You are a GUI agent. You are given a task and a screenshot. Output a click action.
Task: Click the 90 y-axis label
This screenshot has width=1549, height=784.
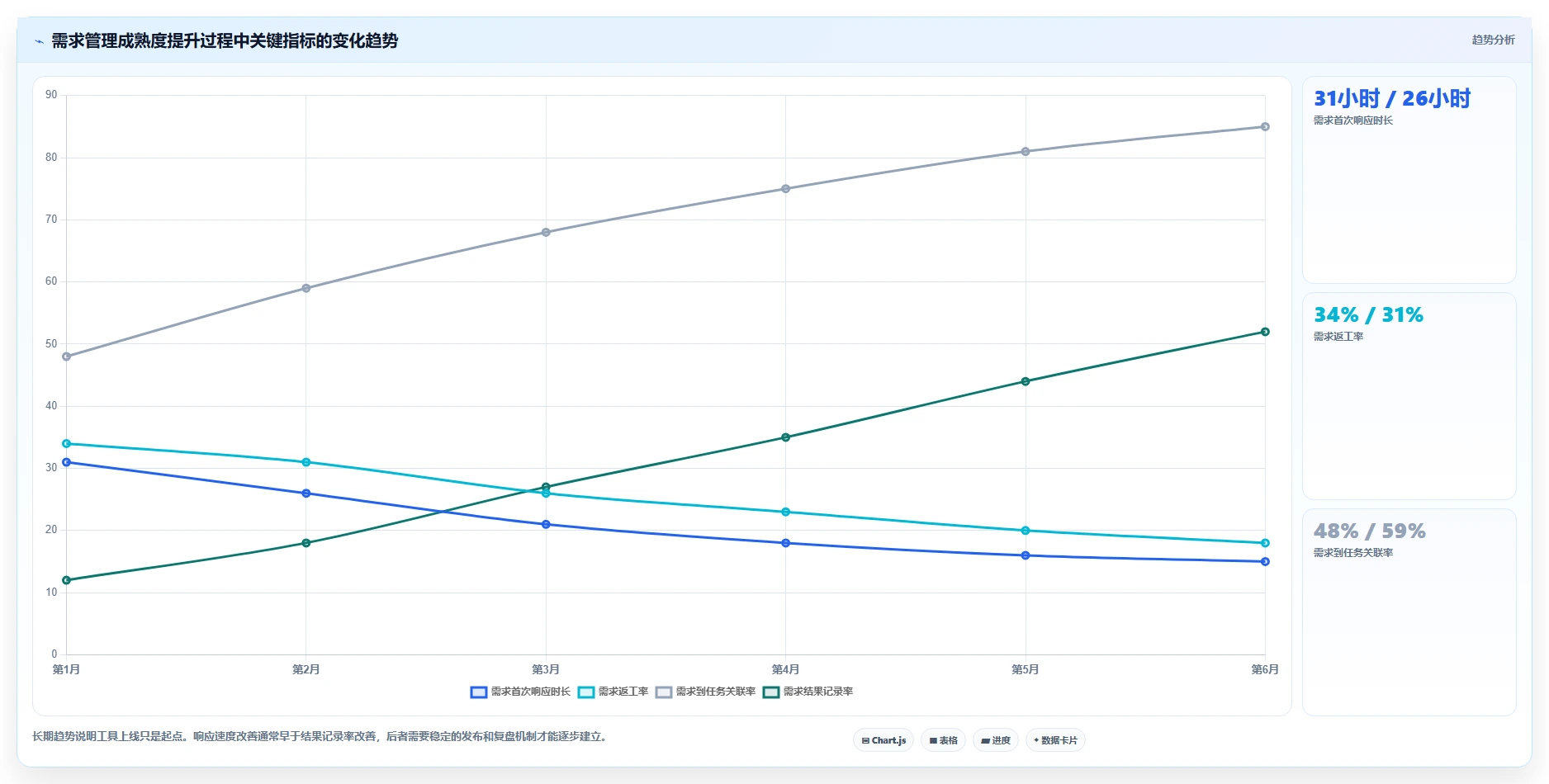(x=51, y=95)
